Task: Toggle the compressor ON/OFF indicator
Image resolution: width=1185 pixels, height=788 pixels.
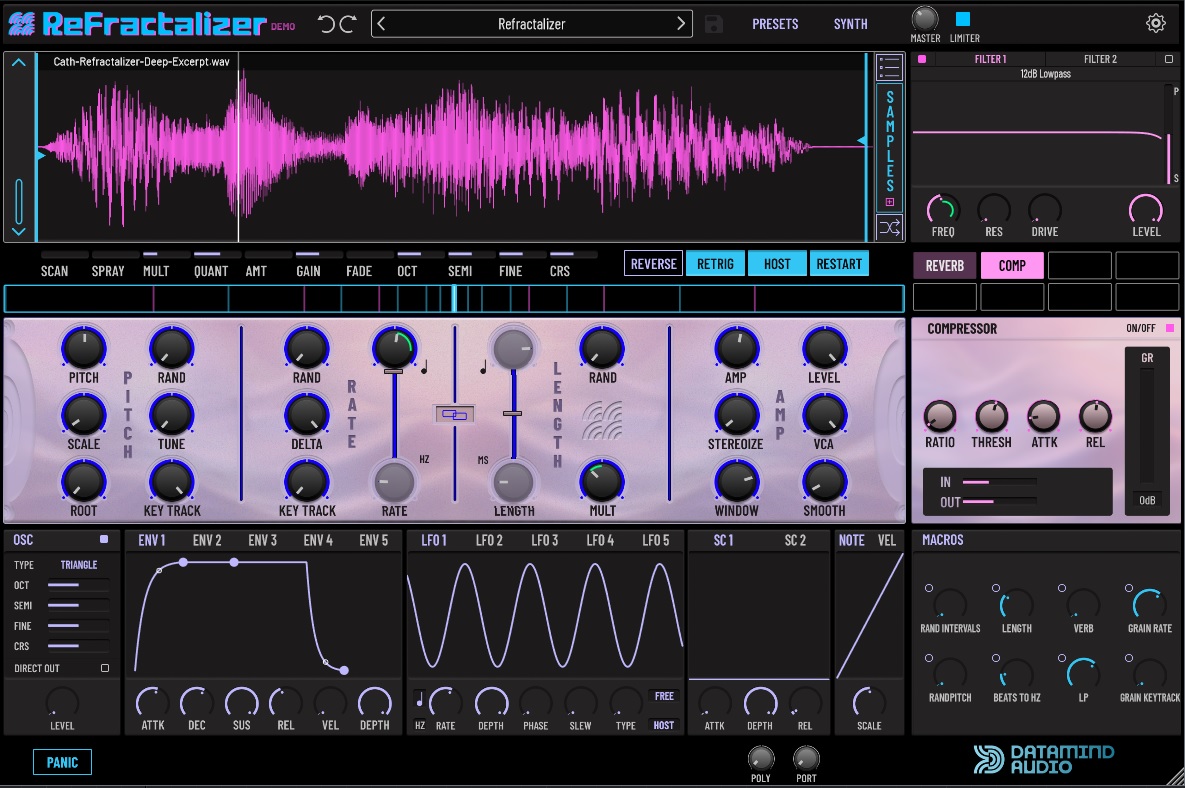Action: [1170, 328]
